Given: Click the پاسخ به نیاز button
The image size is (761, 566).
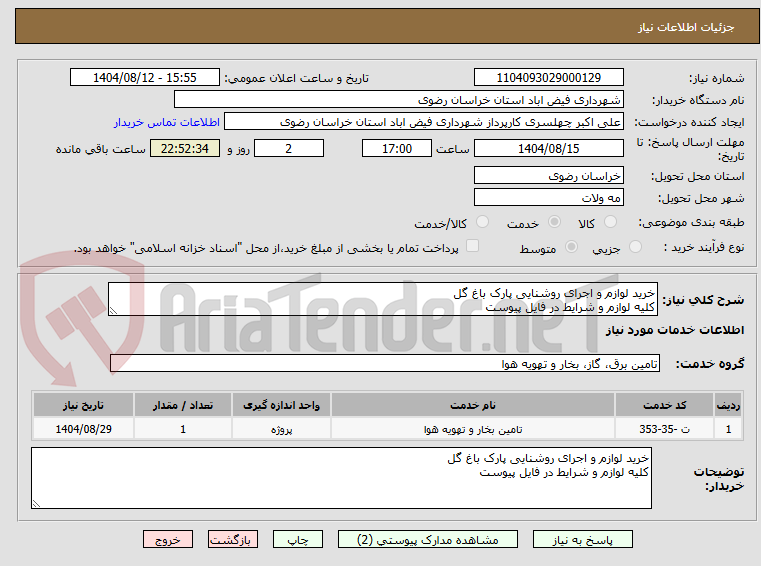Looking at the screenshot, I should point(582,539).
